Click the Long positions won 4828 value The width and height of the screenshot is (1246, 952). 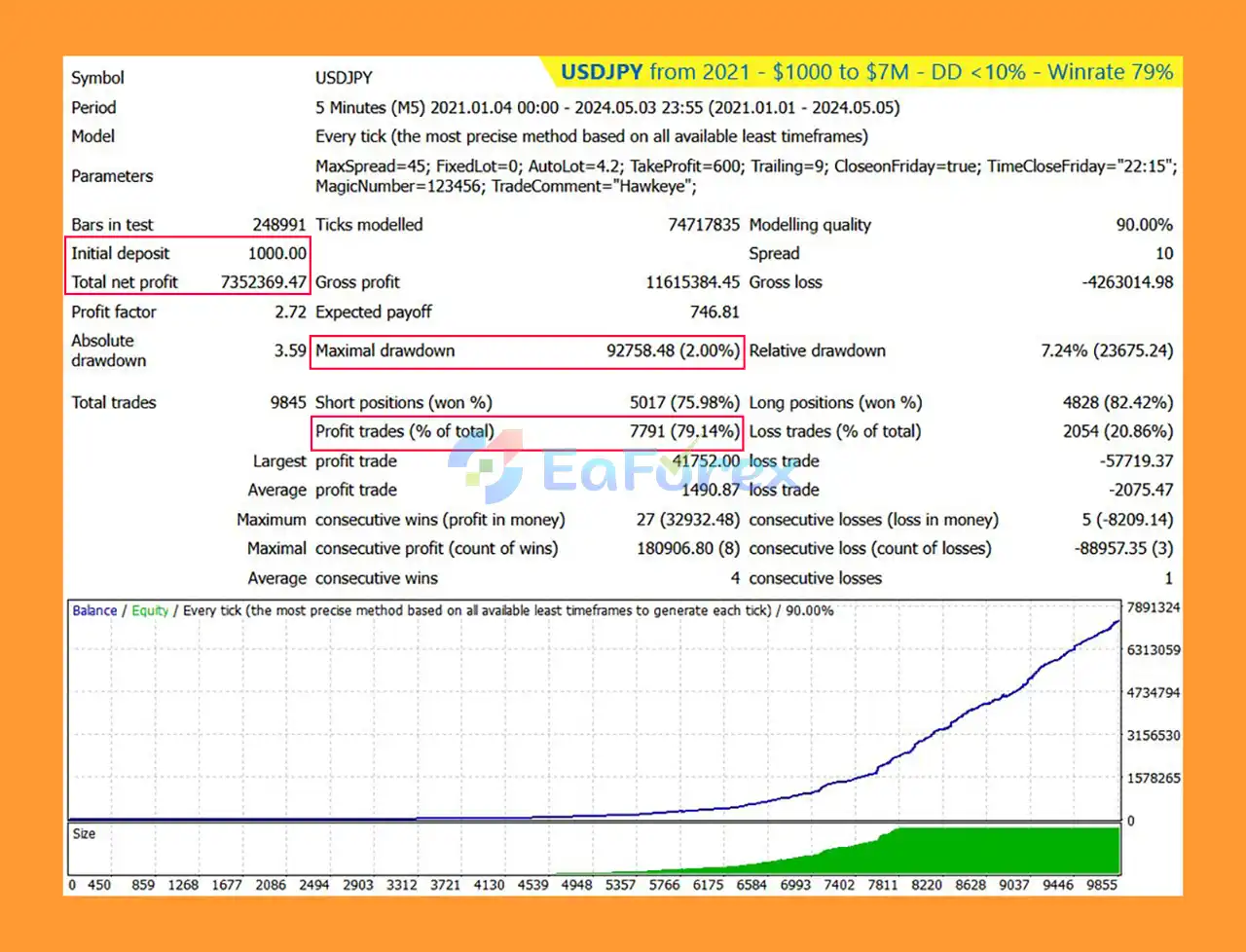click(1118, 403)
